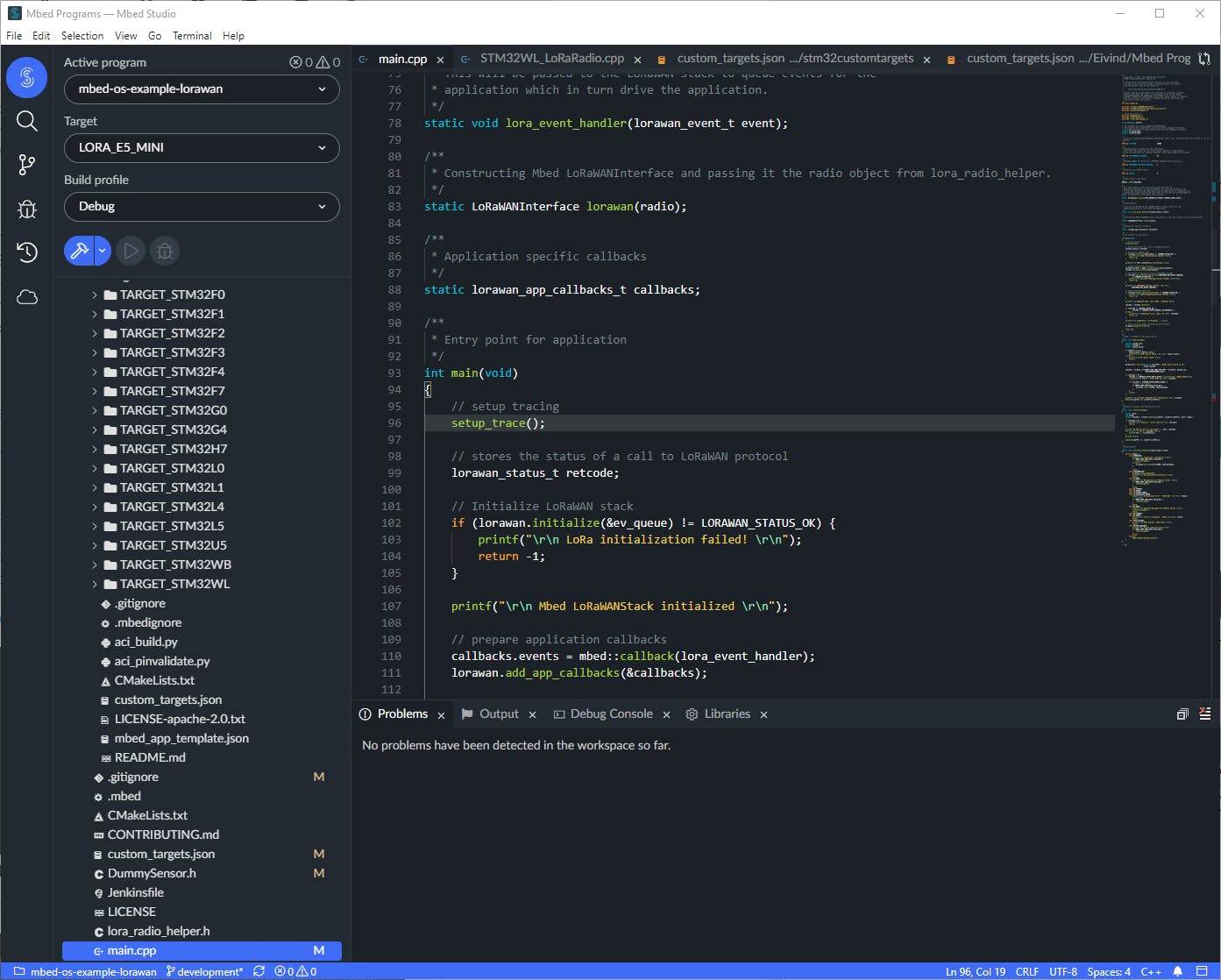Open the Edit menu

tap(41, 36)
